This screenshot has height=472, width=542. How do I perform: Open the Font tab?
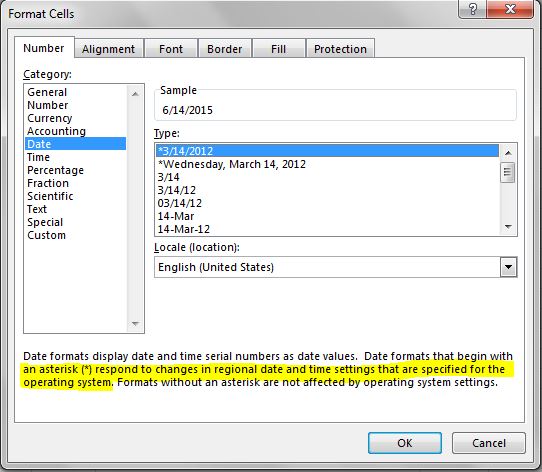171,49
